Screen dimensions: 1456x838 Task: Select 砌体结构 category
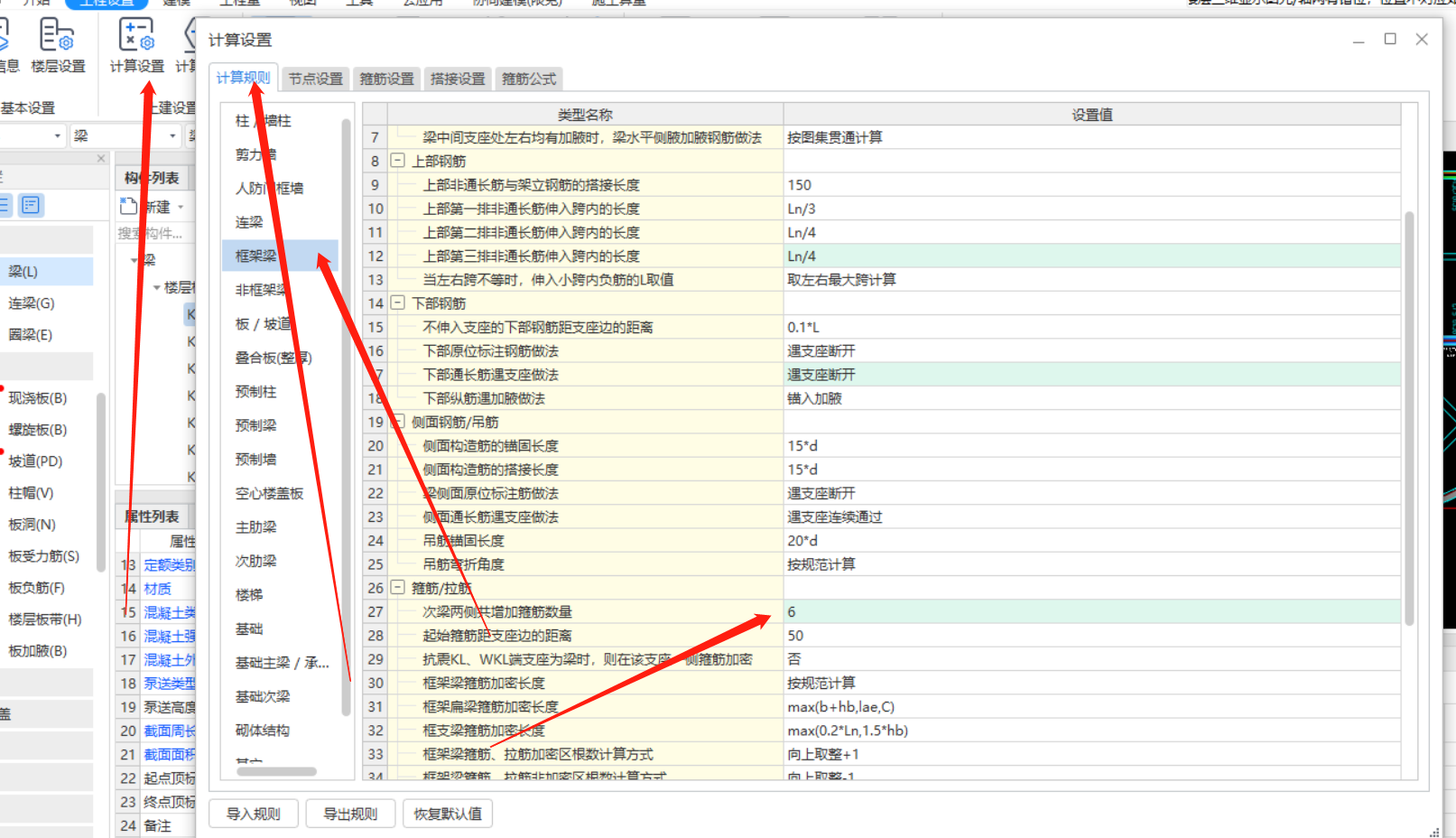(263, 730)
